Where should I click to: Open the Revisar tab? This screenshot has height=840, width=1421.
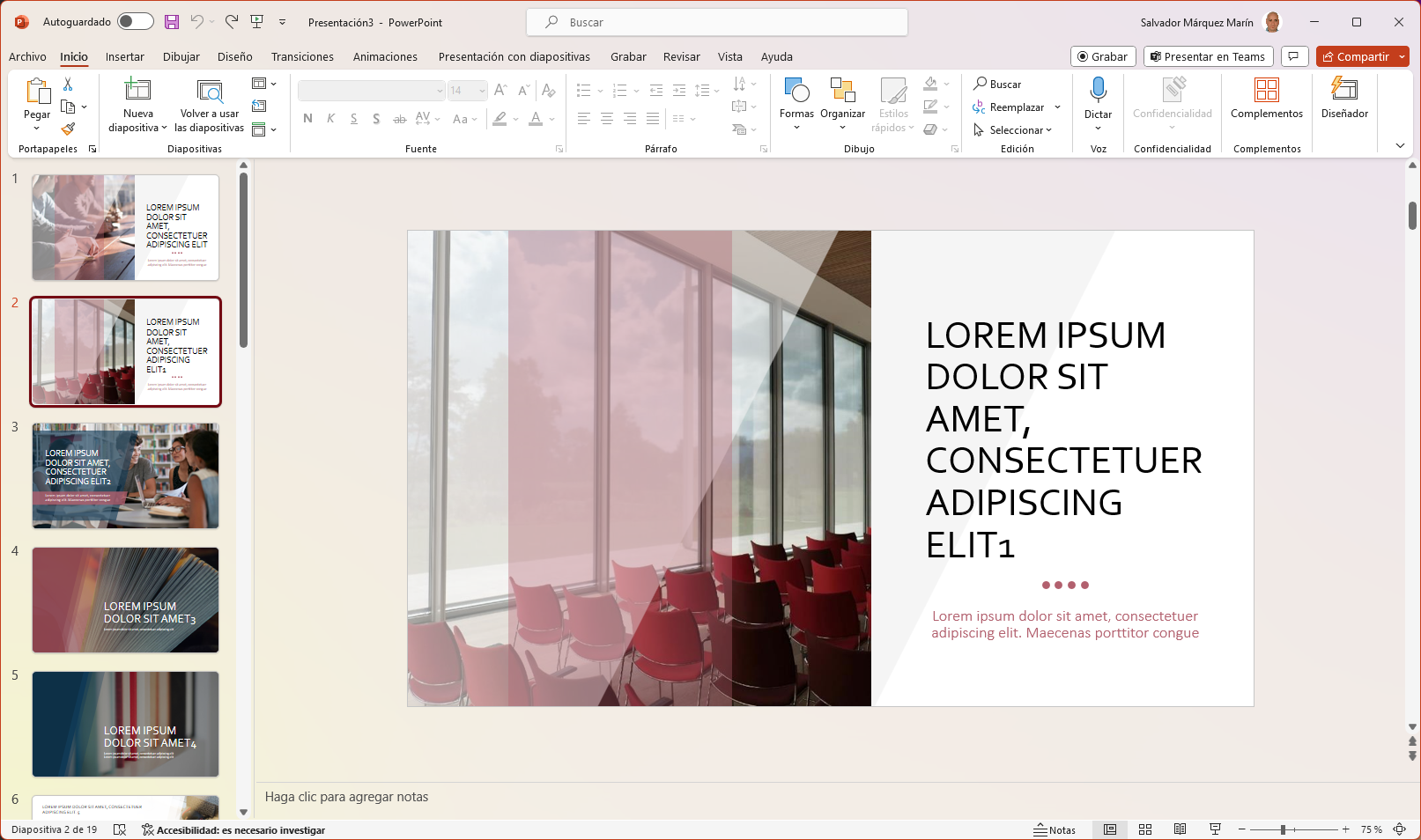(x=681, y=56)
